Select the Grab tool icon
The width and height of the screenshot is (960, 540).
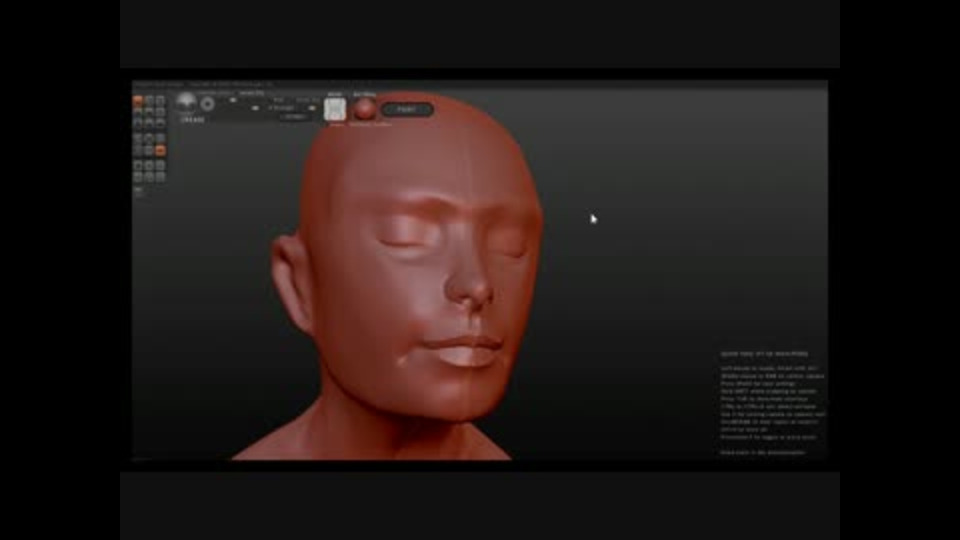tap(160, 112)
